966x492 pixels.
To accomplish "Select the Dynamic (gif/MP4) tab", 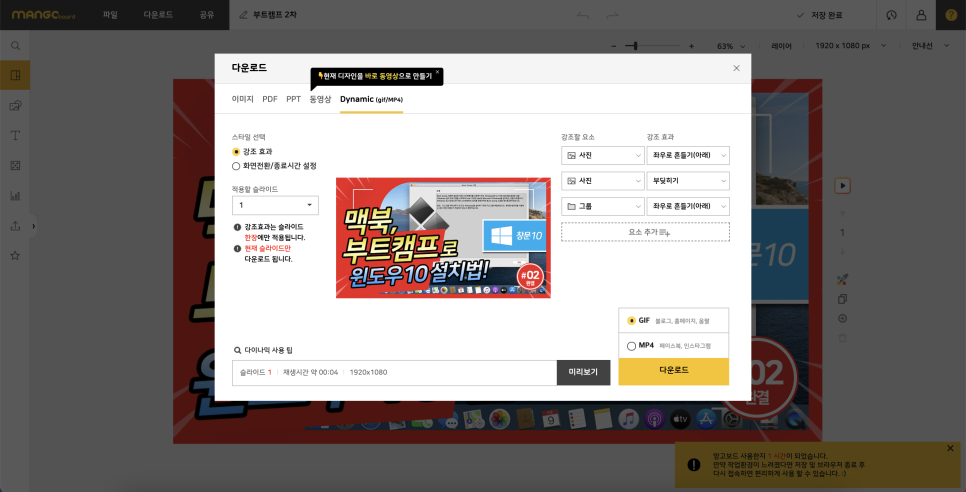I will pyautogui.click(x=371, y=99).
